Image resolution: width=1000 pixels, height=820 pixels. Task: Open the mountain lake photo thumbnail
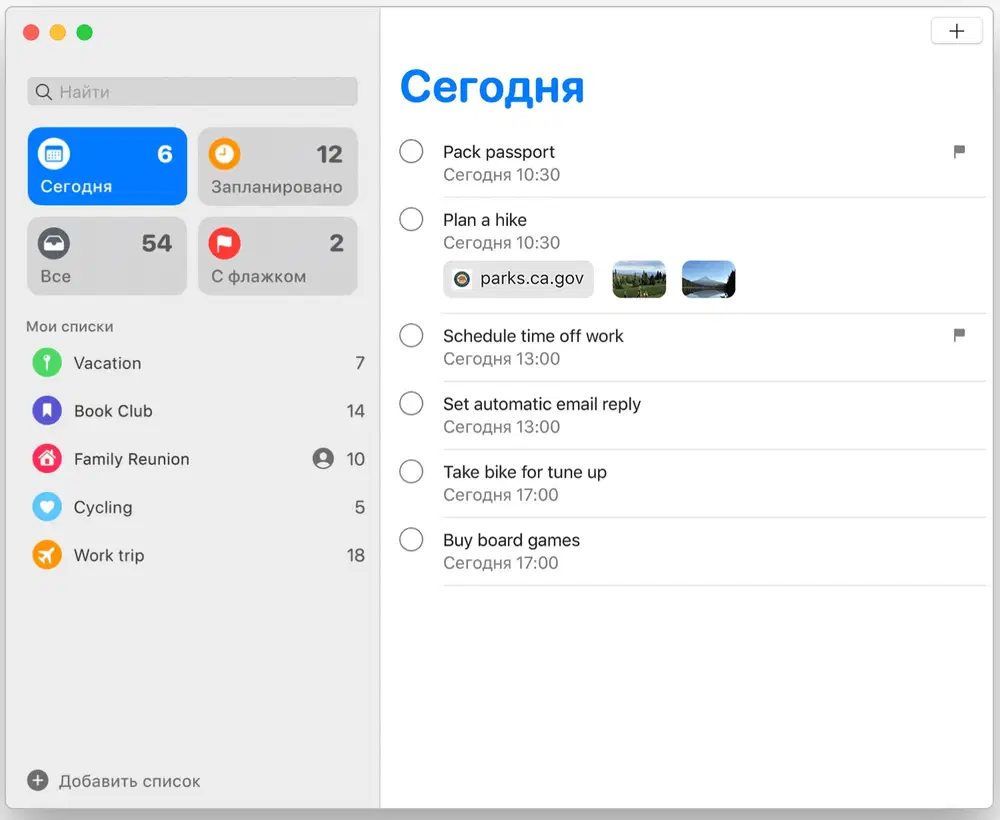coord(708,279)
